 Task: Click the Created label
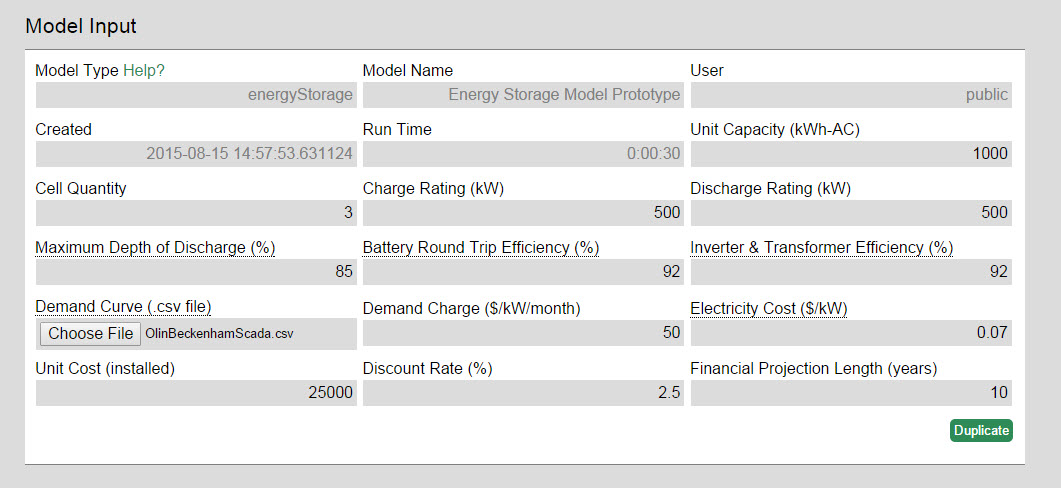pos(64,129)
